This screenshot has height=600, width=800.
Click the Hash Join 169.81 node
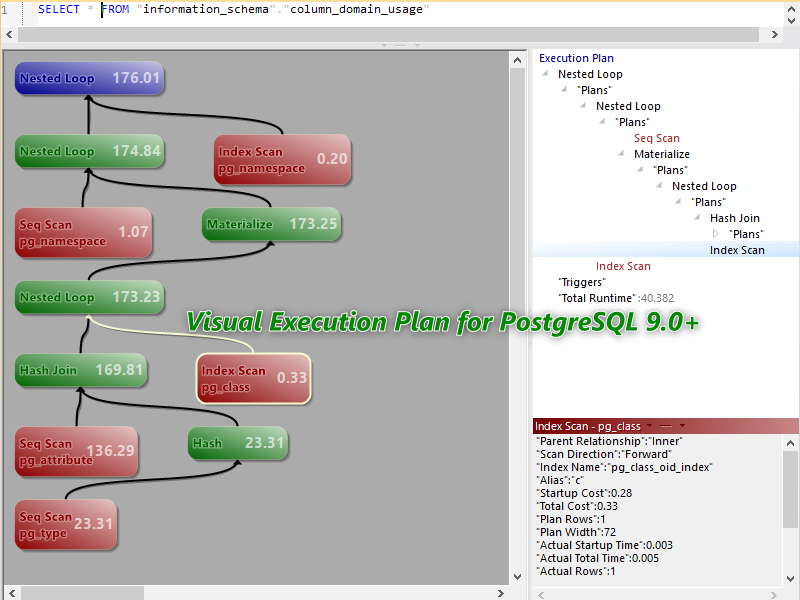(x=81, y=370)
